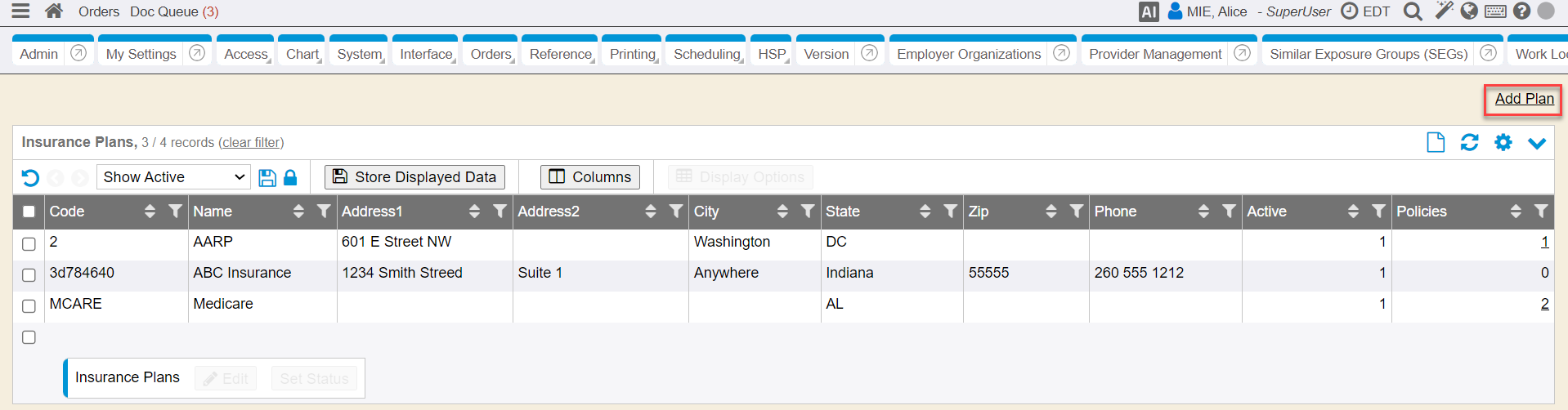The width and height of the screenshot is (1568, 410).
Task: Click the clear filter link
Action: point(251,143)
